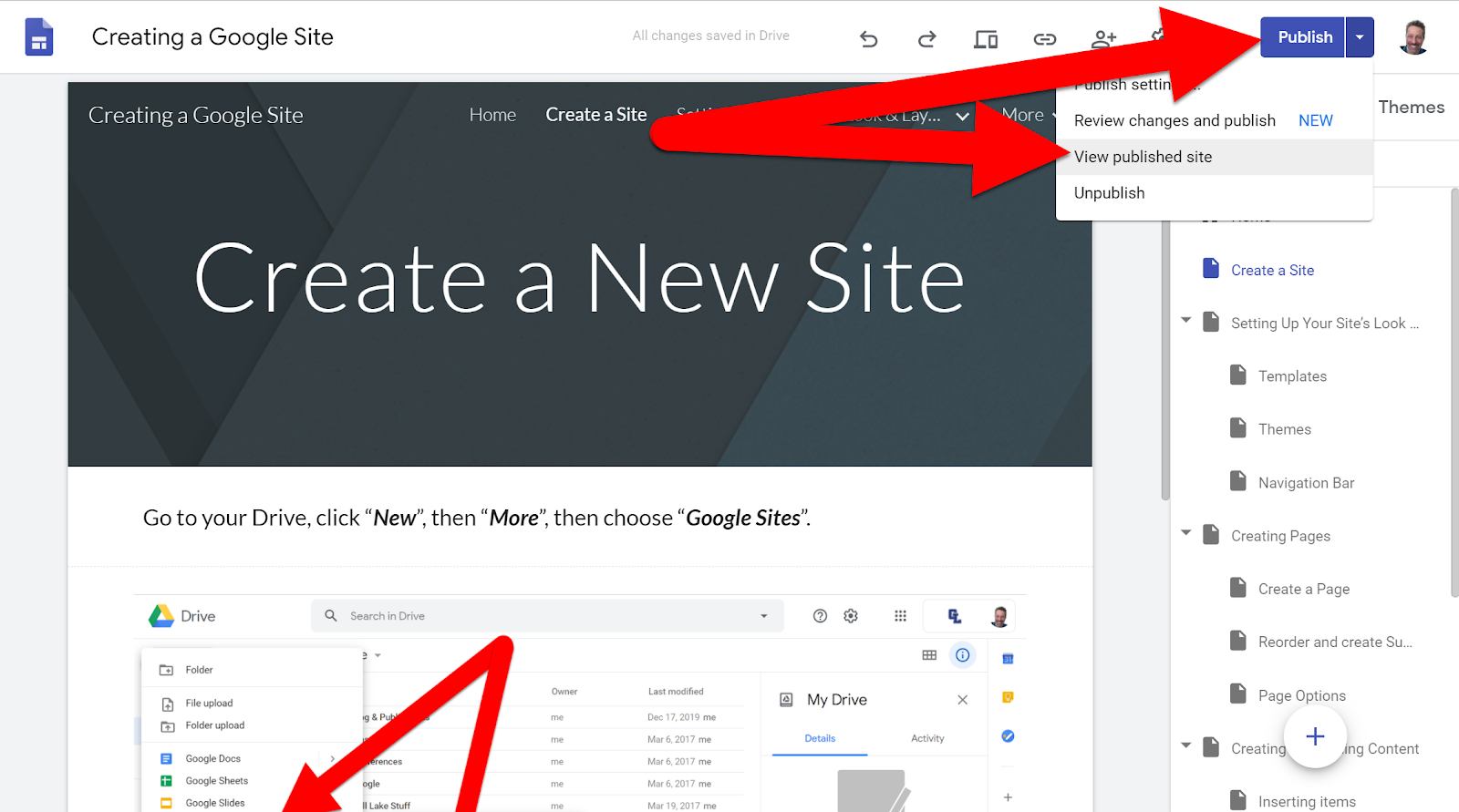This screenshot has width=1459, height=812.
Task: Click the help icon in Drive image
Action: tap(820, 616)
